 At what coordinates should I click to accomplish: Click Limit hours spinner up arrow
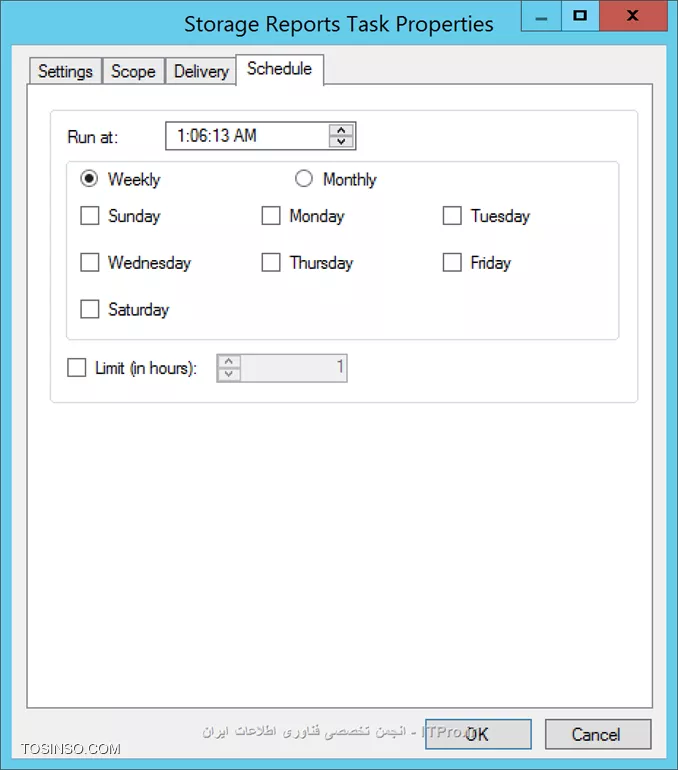[x=230, y=362]
